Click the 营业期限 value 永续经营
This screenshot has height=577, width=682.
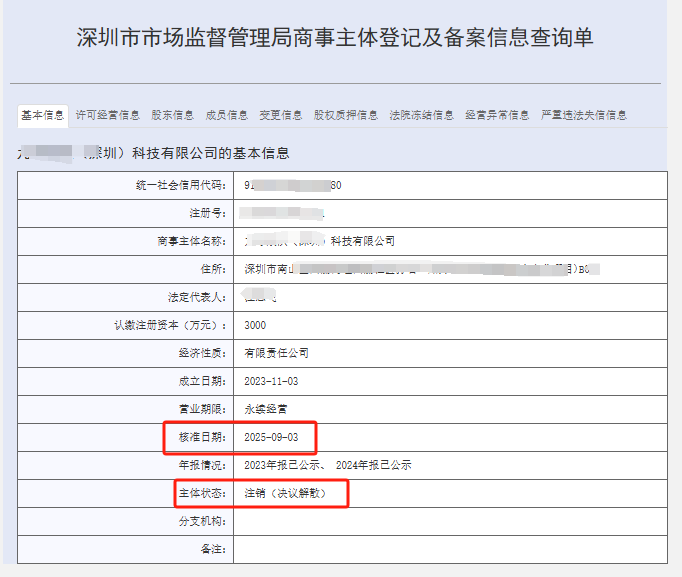[x=265, y=409]
